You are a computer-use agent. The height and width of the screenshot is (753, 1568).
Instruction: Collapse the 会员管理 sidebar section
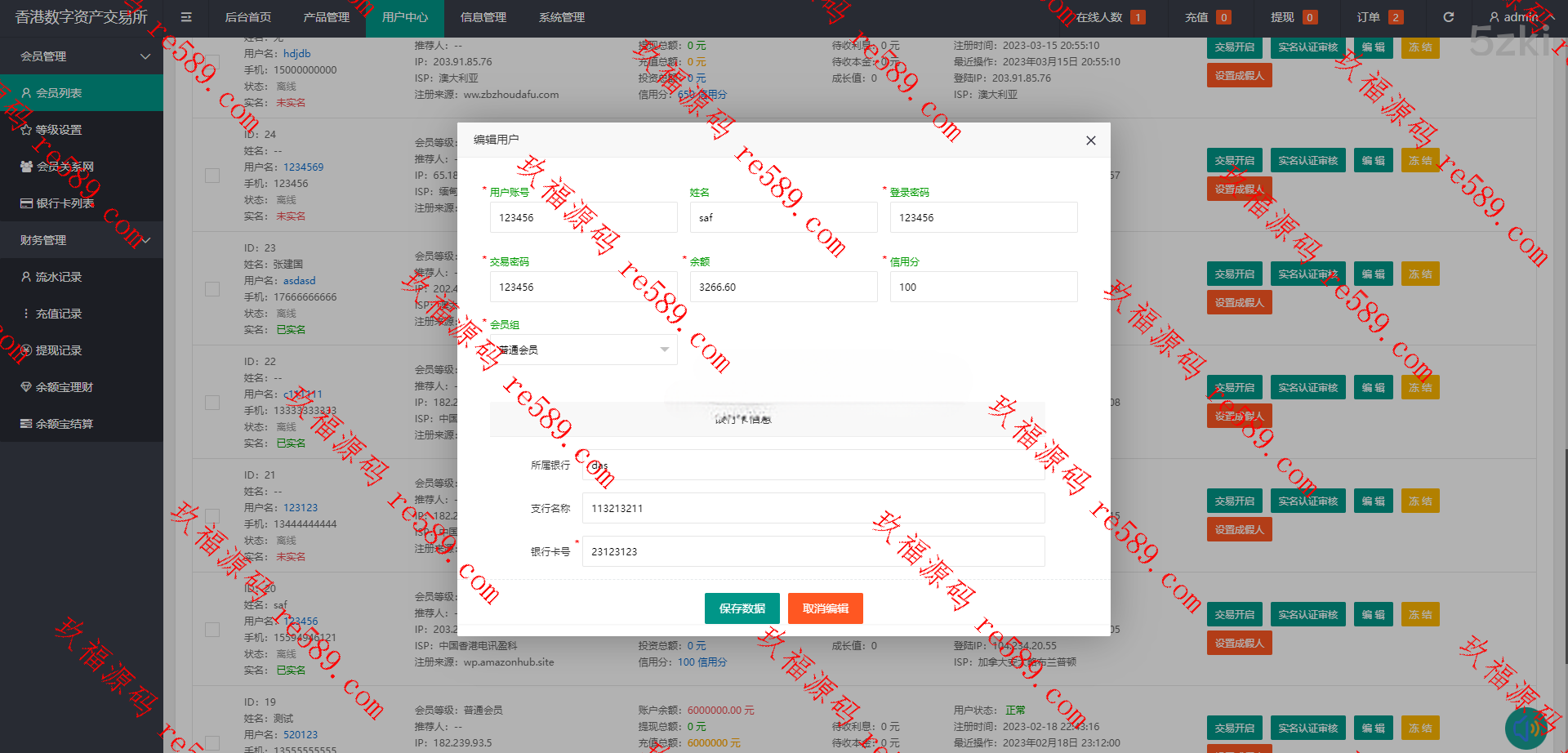click(82, 56)
